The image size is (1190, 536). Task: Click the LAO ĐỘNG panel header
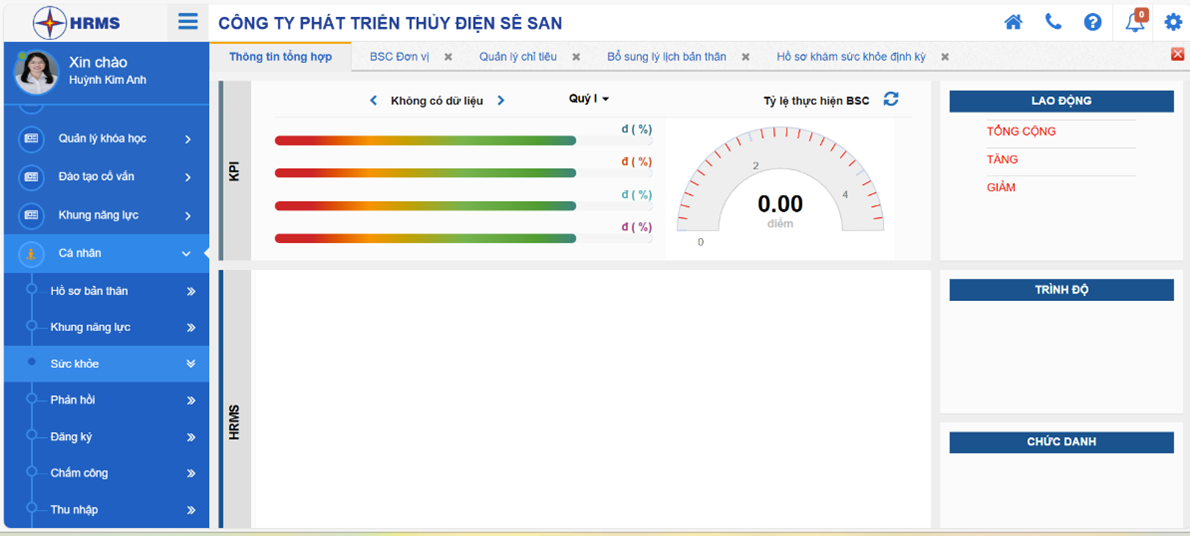[x=1061, y=101]
